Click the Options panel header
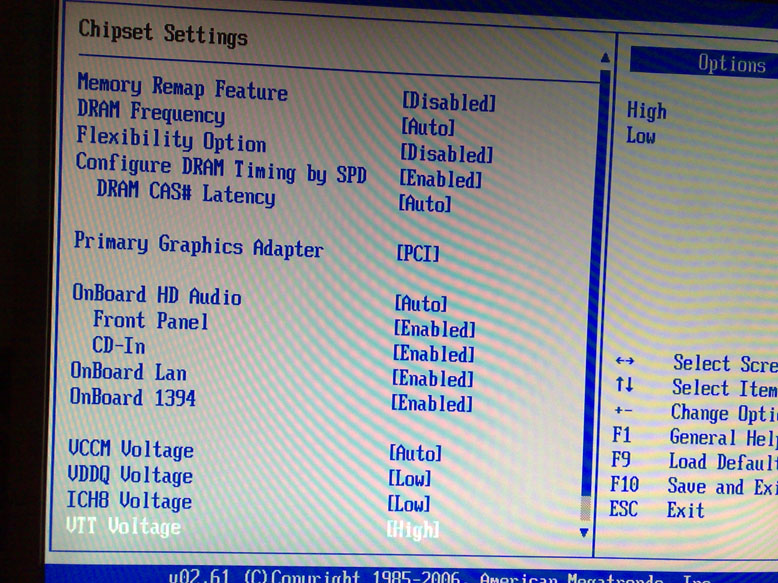Image resolution: width=778 pixels, height=583 pixels. [704, 64]
